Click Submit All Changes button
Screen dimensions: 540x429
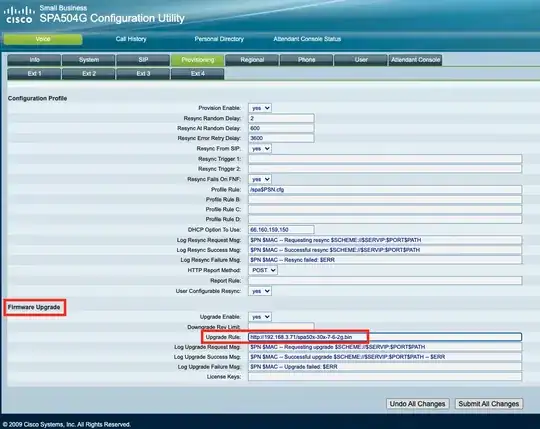(489, 404)
